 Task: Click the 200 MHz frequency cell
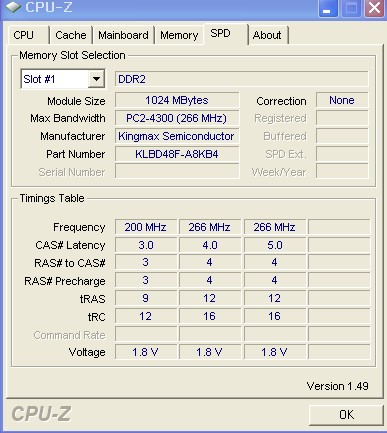[146, 227]
